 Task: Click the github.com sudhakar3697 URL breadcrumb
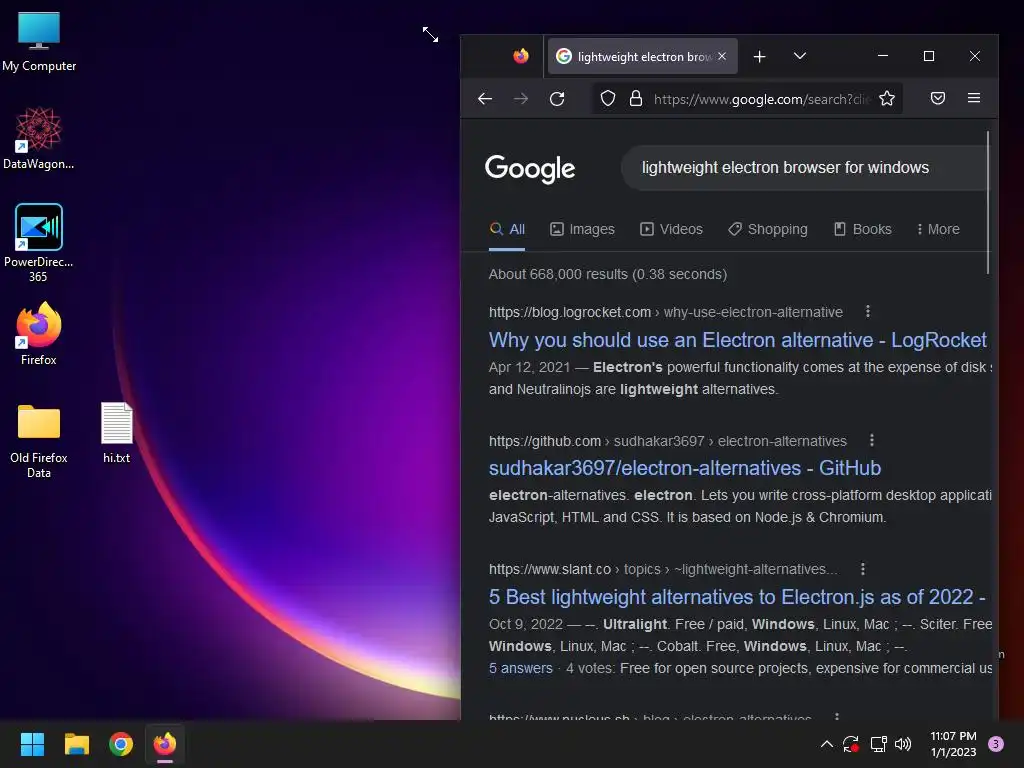pos(667,441)
